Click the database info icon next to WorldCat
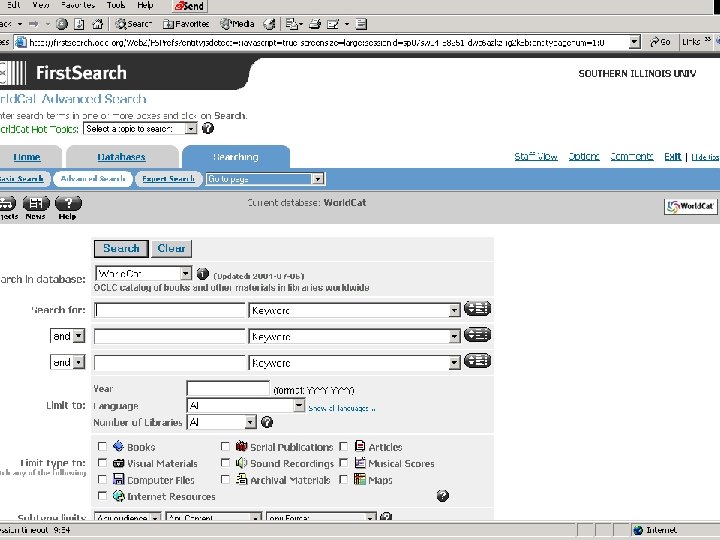 pyautogui.click(x=202, y=274)
